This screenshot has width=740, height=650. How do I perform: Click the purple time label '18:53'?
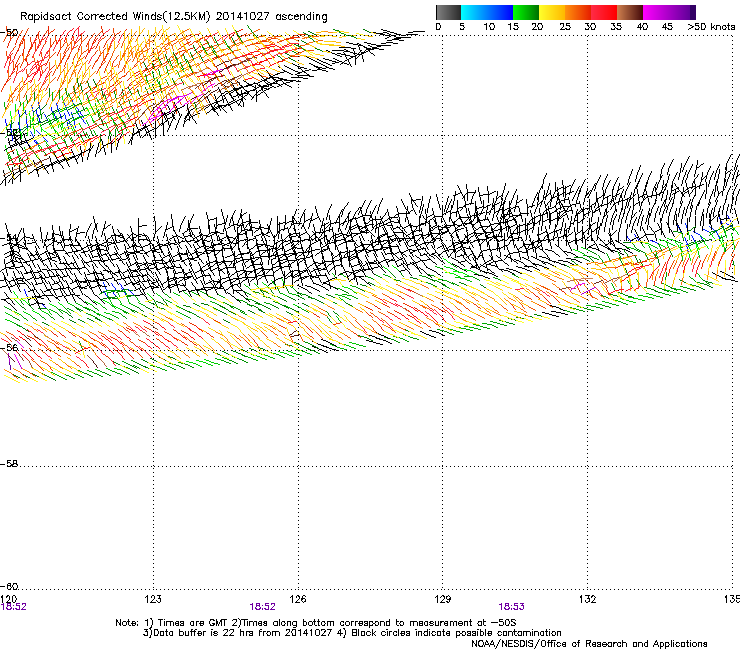pos(512,607)
